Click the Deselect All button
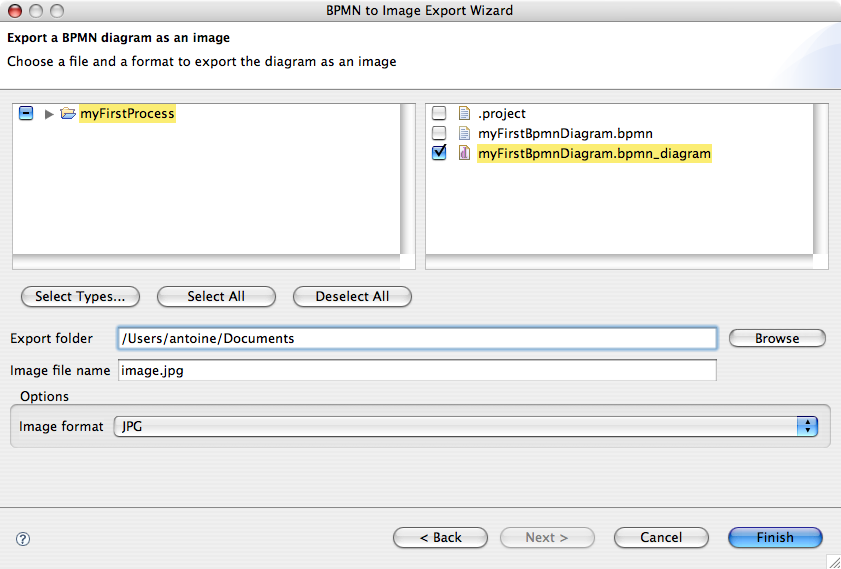The height and width of the screenshot is (569, 841). pos(352,297)
